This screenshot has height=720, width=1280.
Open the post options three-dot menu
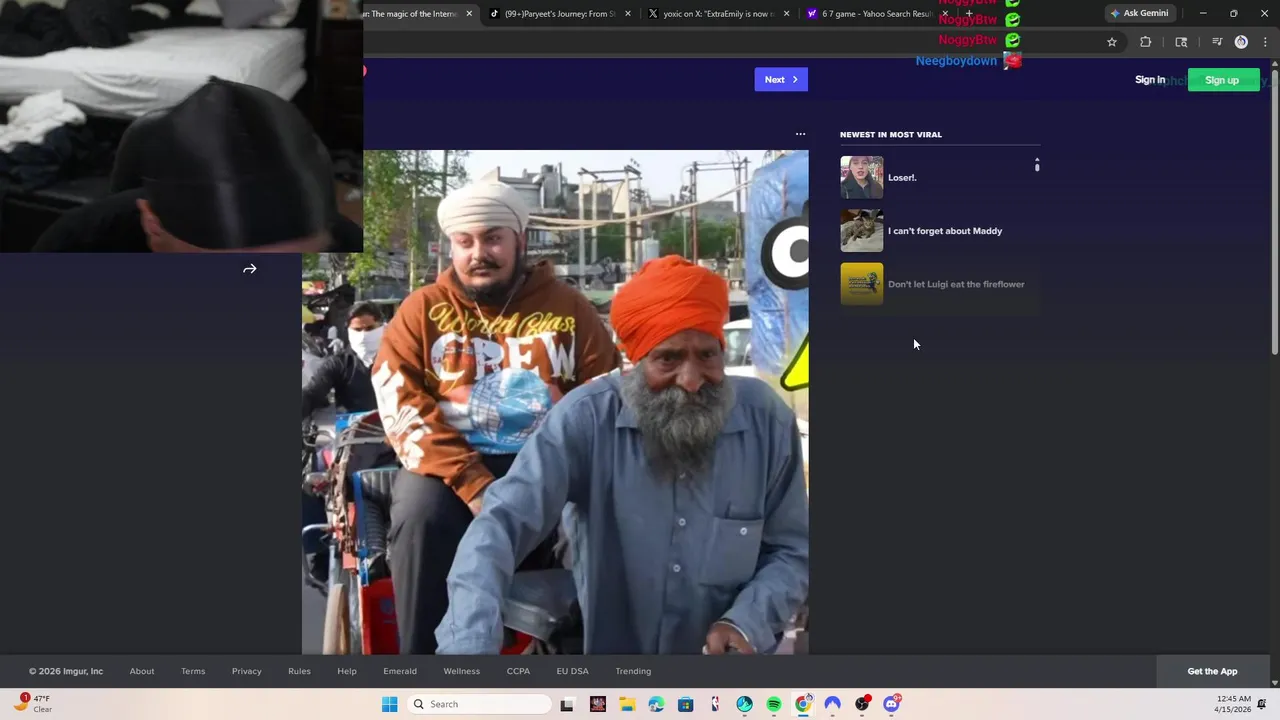pos(800,134)
